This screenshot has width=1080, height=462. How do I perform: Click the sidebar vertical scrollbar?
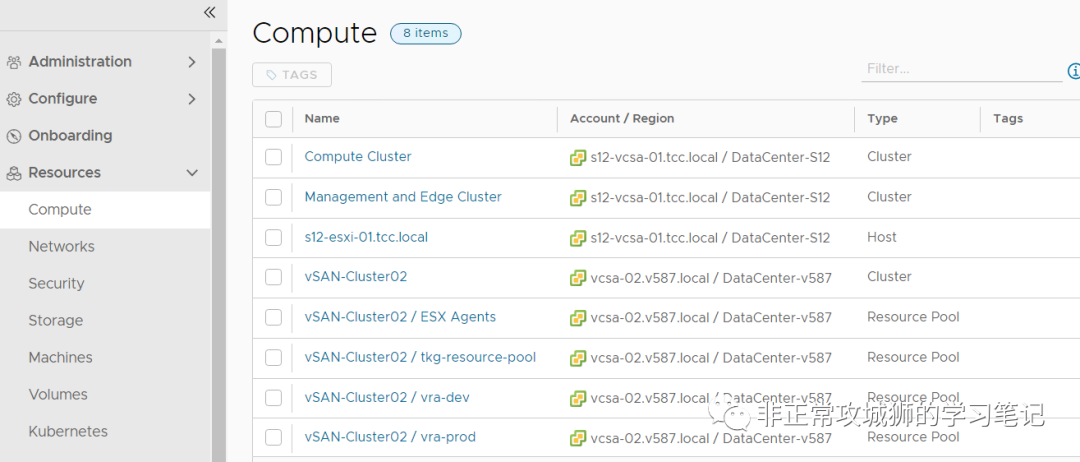click(x=219, y=250)
